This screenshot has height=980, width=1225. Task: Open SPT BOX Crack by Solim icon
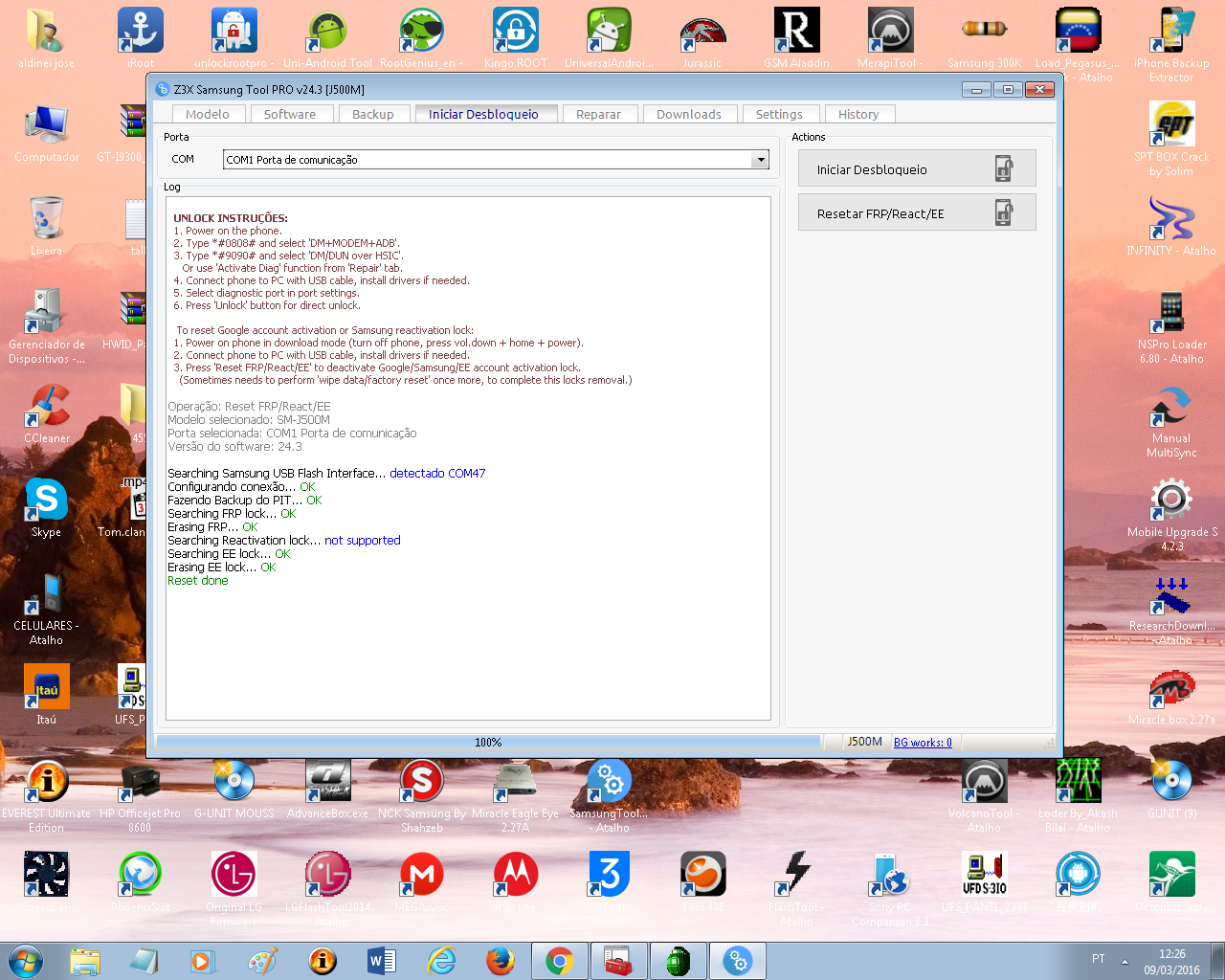click(1171, 139)
